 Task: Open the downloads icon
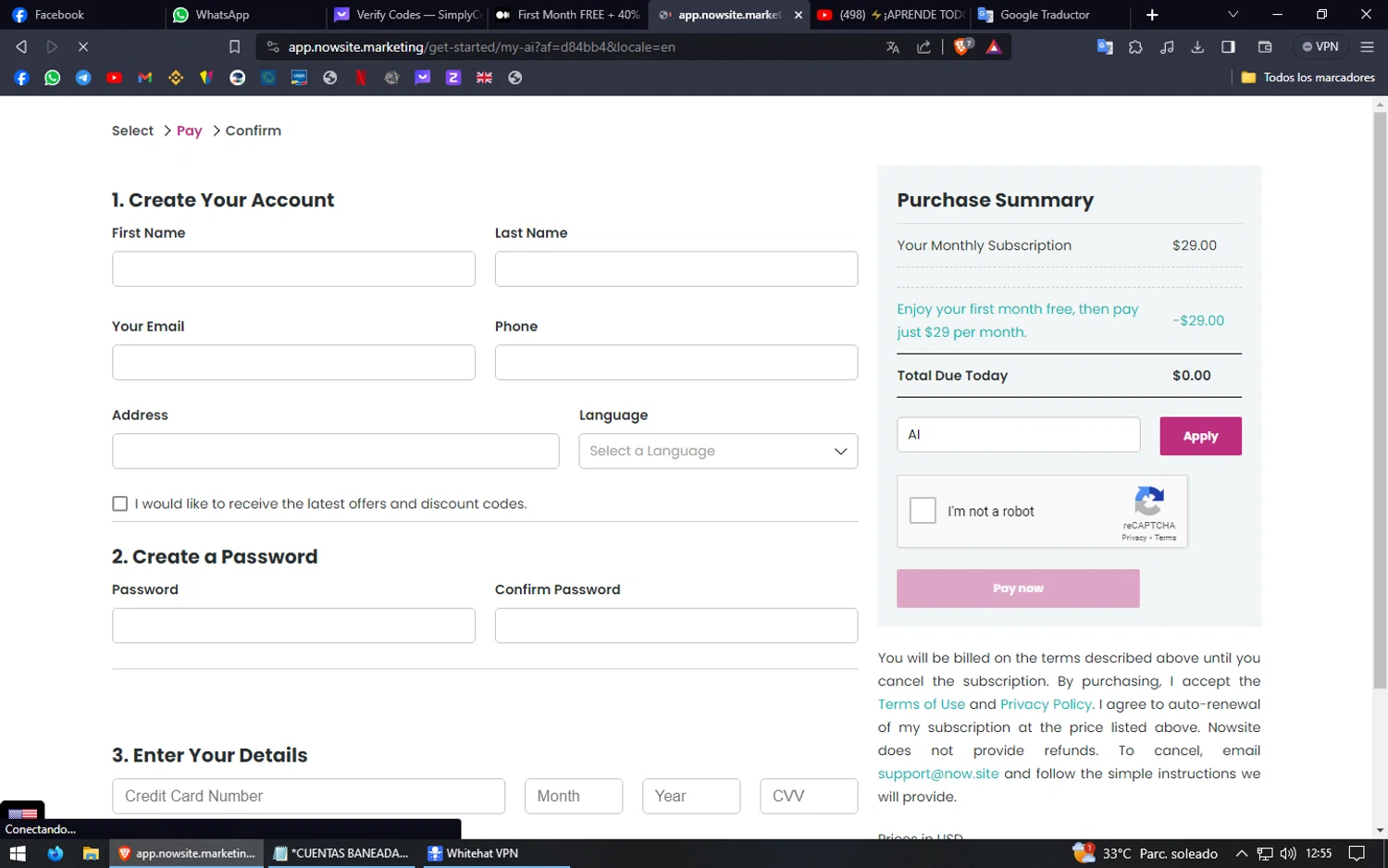coord(1197,46)
